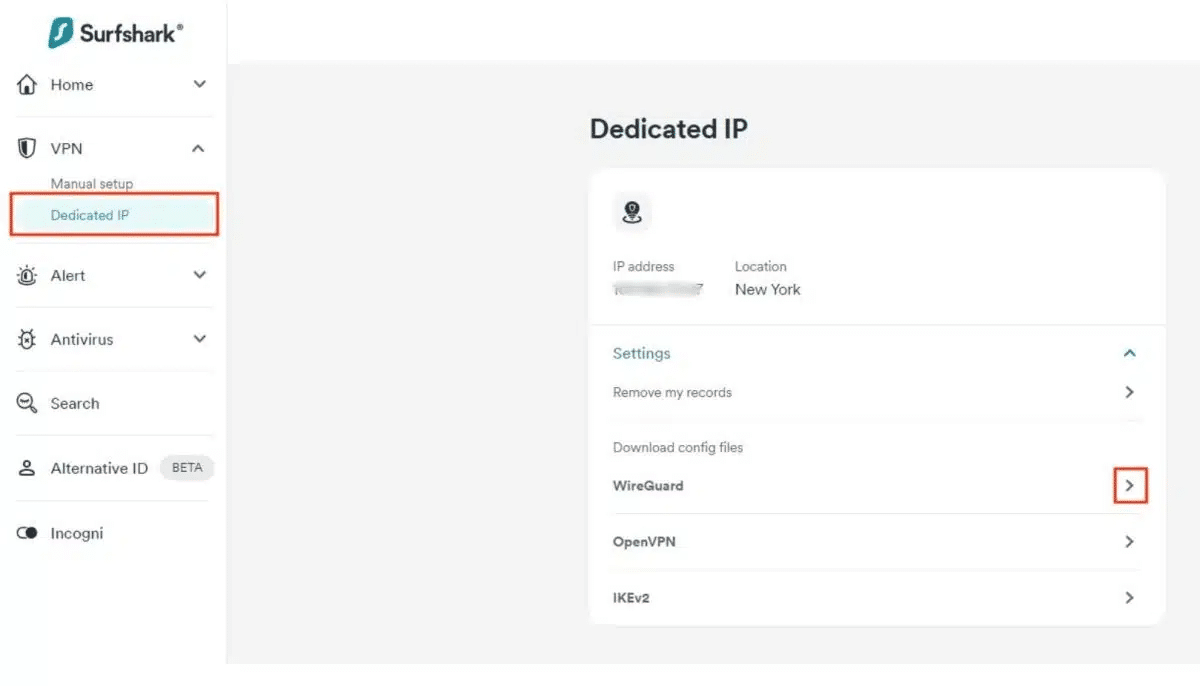
Task: Collapse the Settings section arrow
Action: 1130,353
